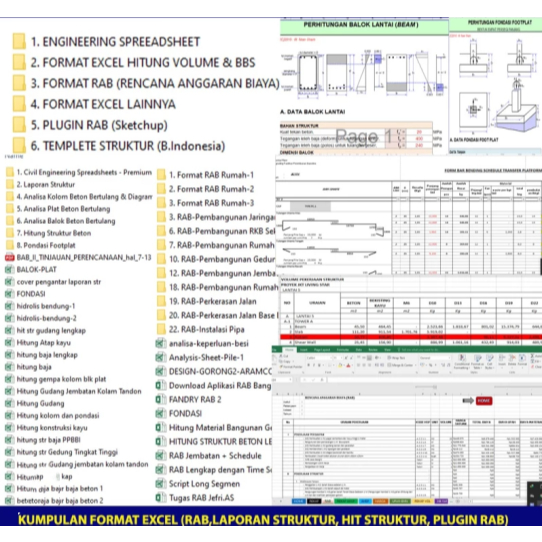Screen dimensions: 542x542
Task: Select 6. TEMPLETE STRUKTUR (B.Indonesia) folder name
Action: (x=128, y=146)
